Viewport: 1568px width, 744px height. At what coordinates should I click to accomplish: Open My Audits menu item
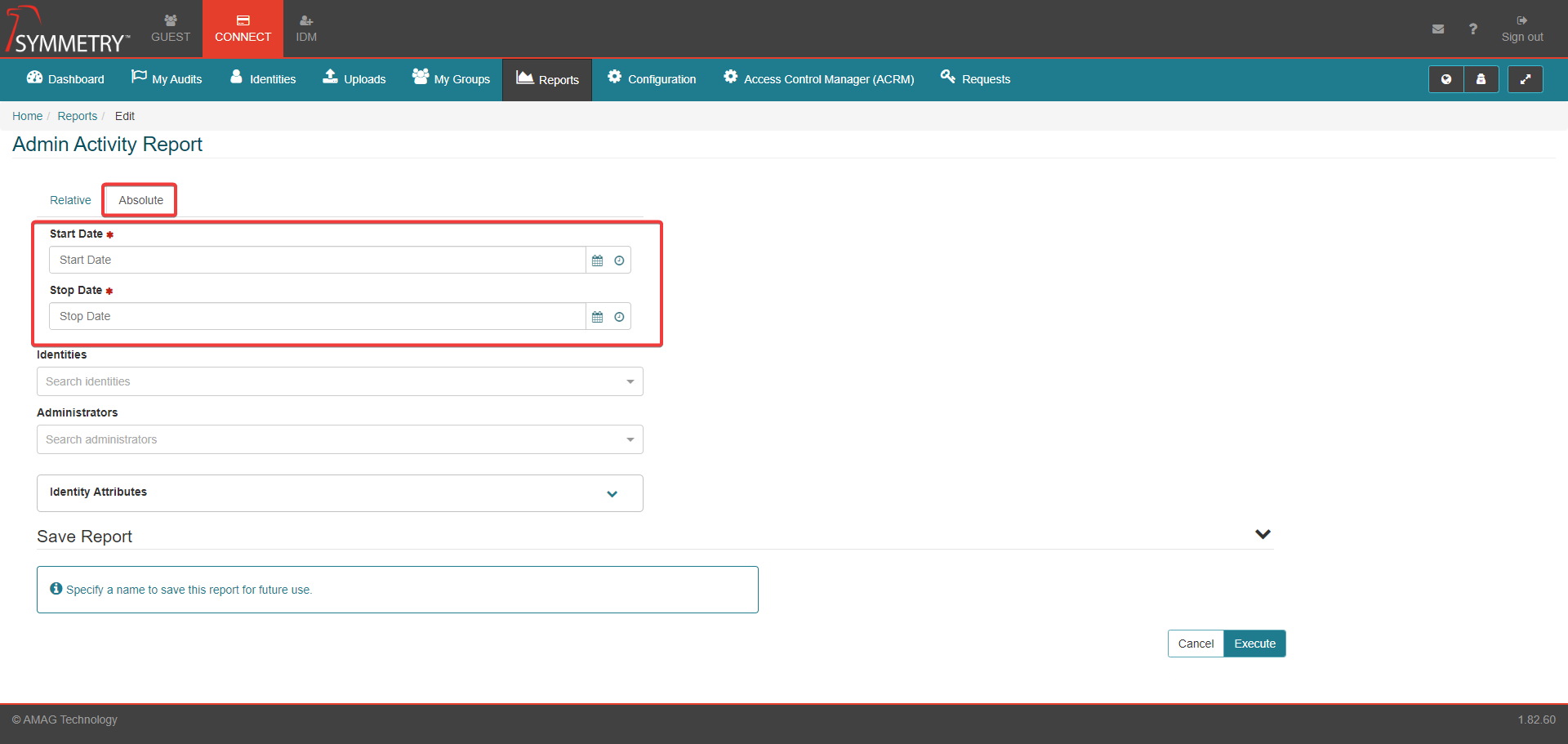tap(167, 79)
